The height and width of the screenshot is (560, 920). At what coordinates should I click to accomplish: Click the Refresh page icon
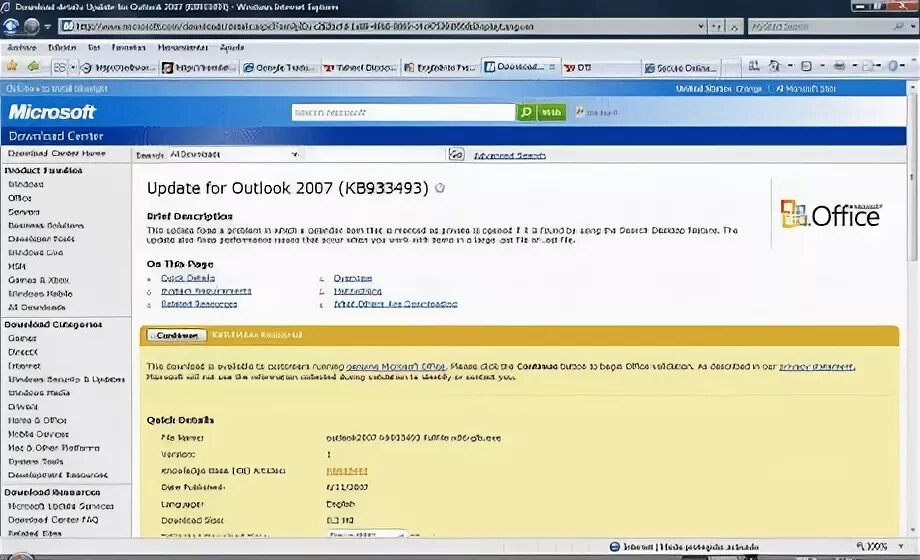[717, 26]
